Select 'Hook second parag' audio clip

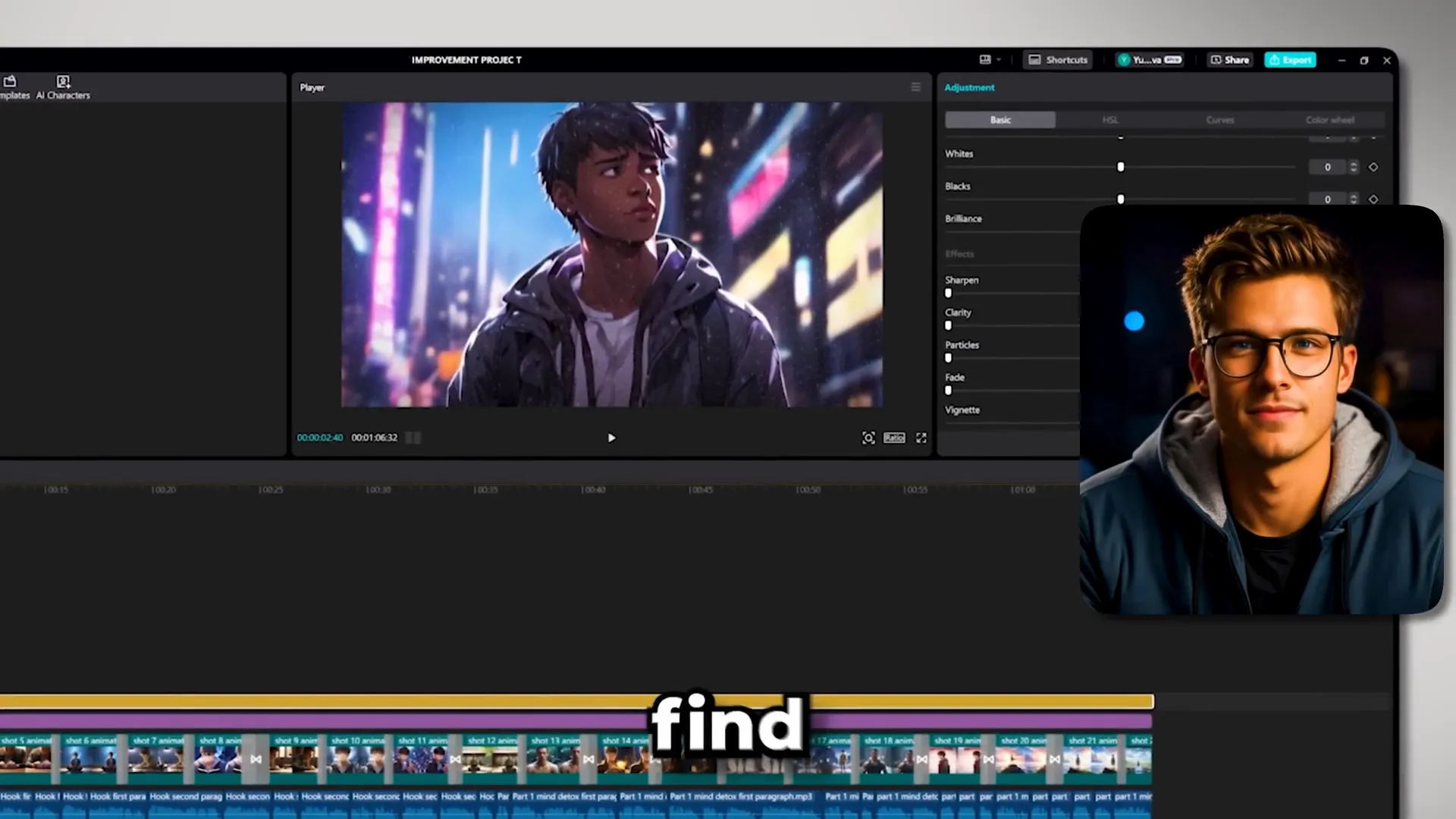(x=186, y=804)
